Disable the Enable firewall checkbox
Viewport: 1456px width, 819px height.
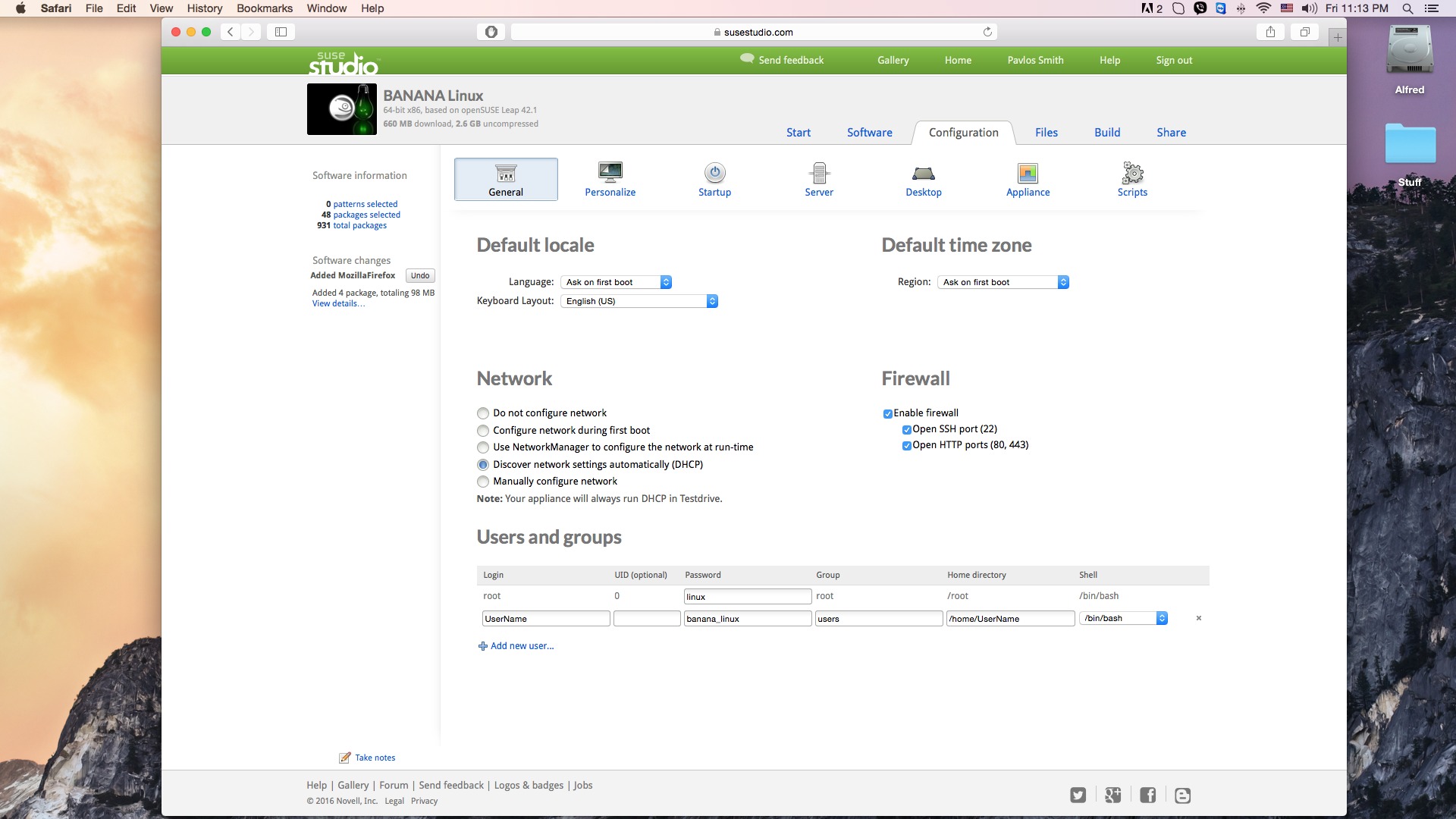point(887,413)
